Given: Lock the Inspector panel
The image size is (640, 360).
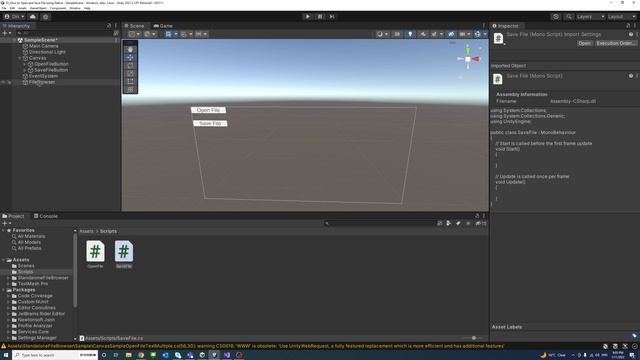Looking at the screenshot, I should [x=628, y=26].
